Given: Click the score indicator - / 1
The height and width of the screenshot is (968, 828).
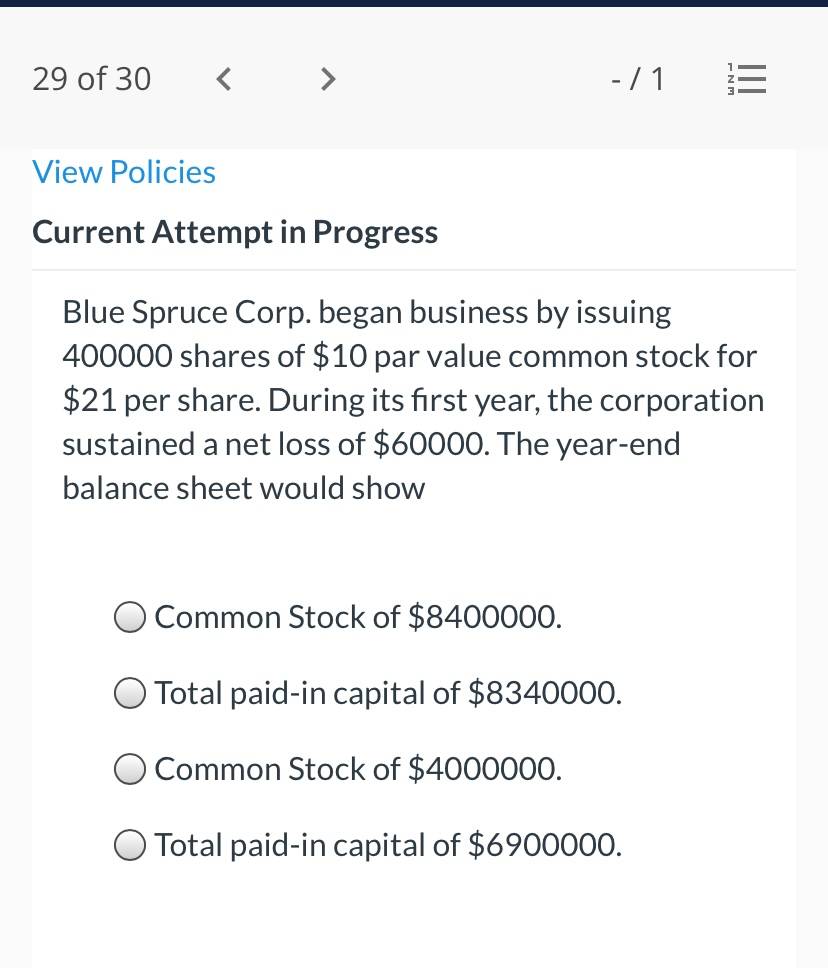Looking at the screenshot, I should coord(637,79).
